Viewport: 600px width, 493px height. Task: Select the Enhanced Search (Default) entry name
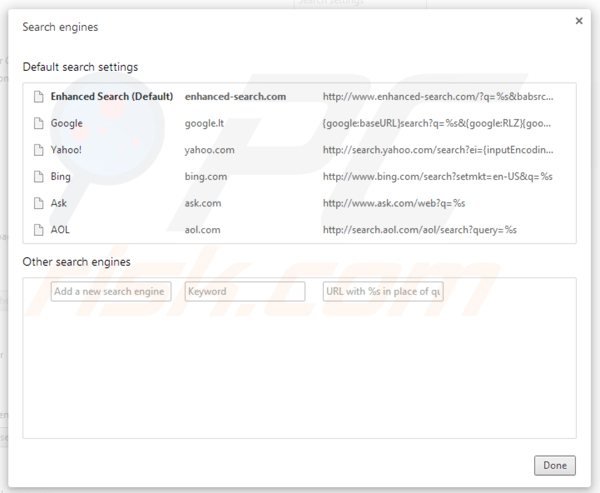[112, 96]
